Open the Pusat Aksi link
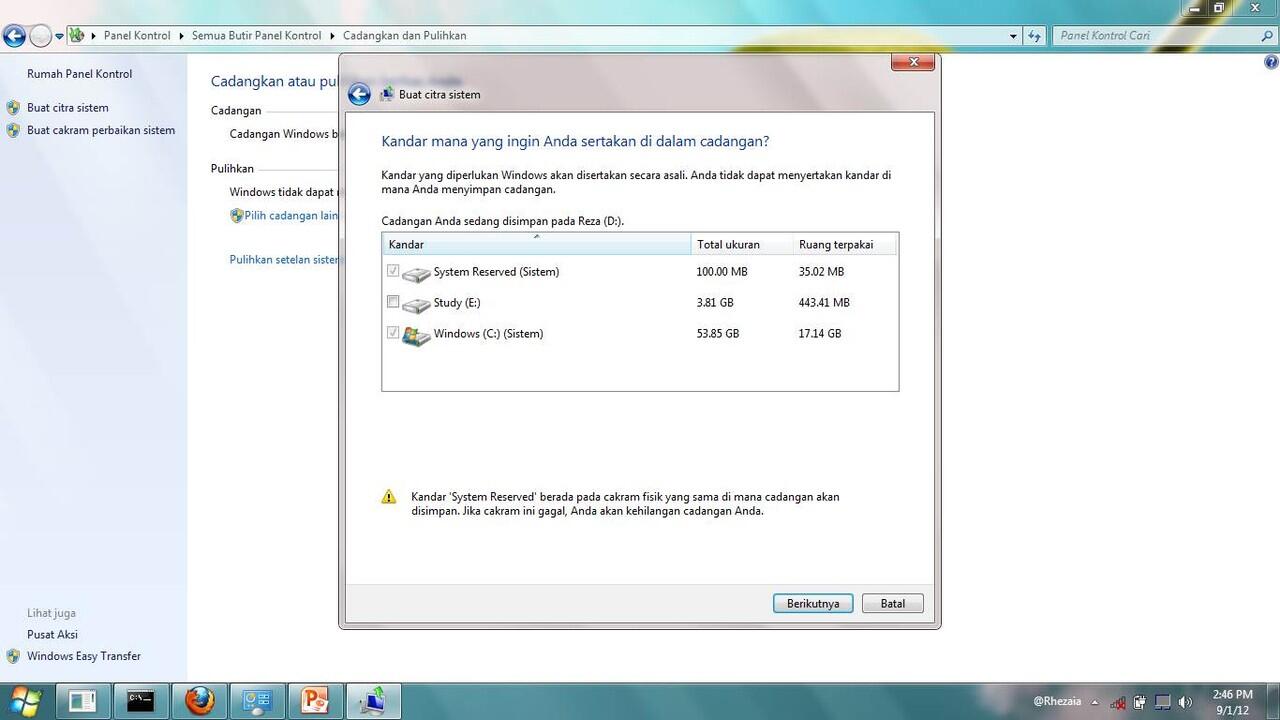Viewport: 1280px width, 720px height. tap(52, 634)
